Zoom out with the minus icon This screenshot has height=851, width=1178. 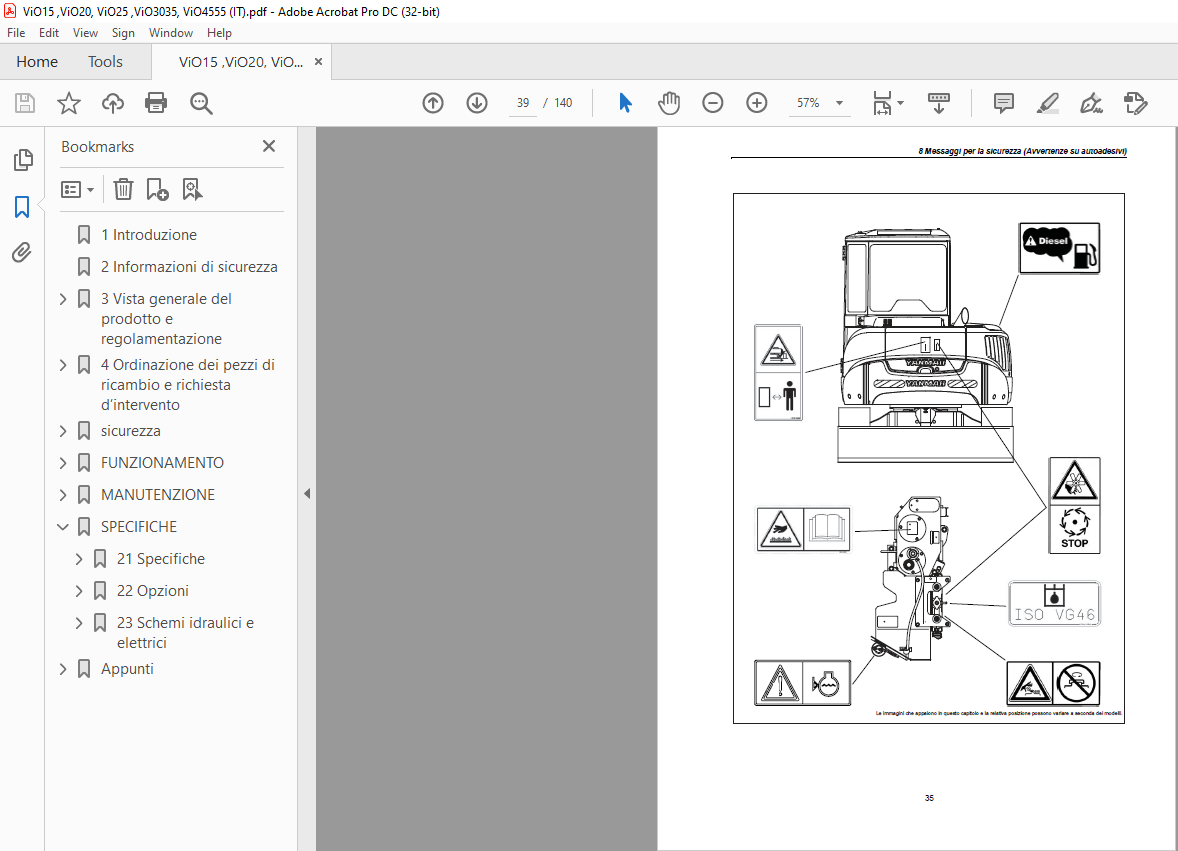(712, 103)
